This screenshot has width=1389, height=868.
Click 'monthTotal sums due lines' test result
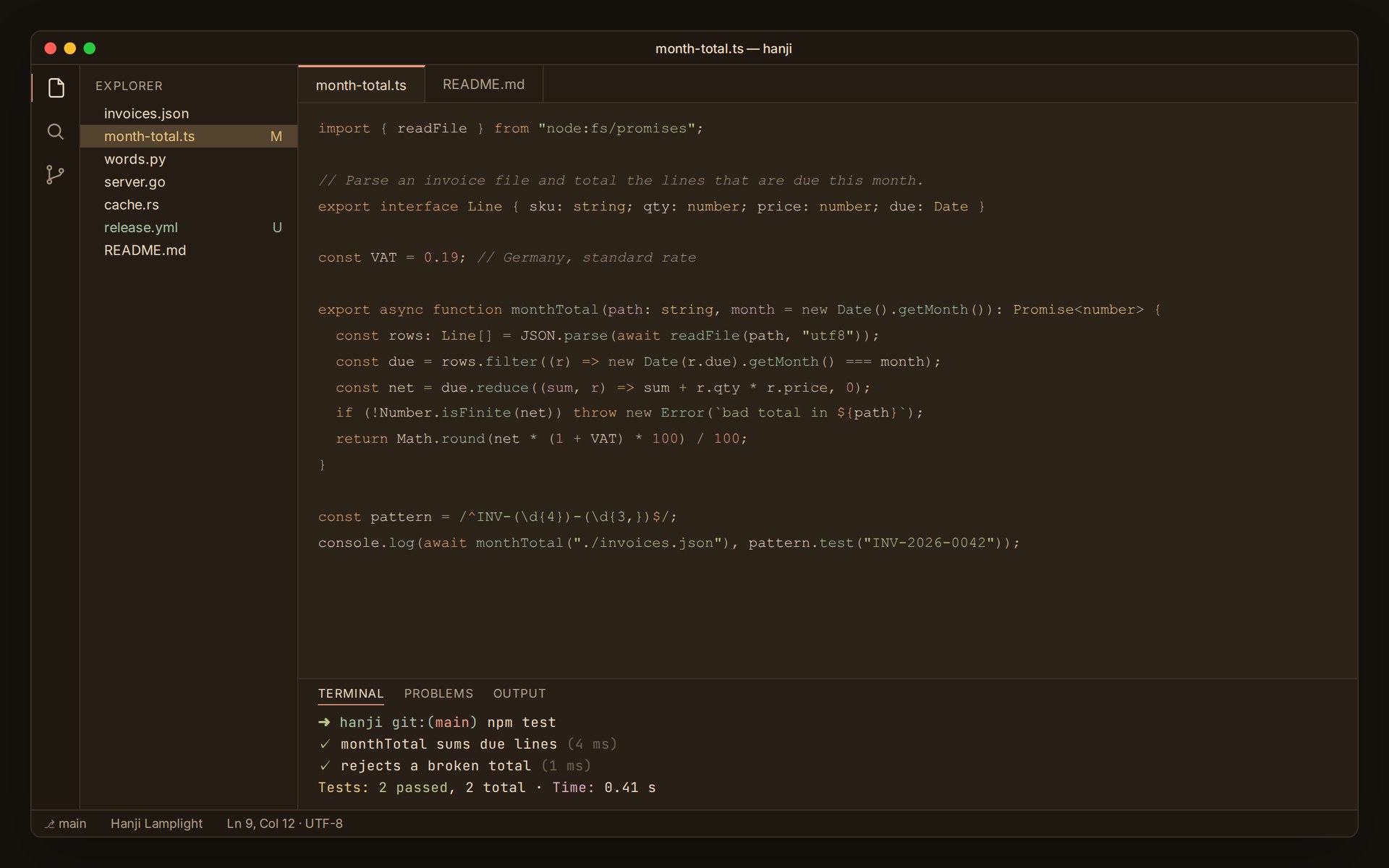tap(467, 744)
